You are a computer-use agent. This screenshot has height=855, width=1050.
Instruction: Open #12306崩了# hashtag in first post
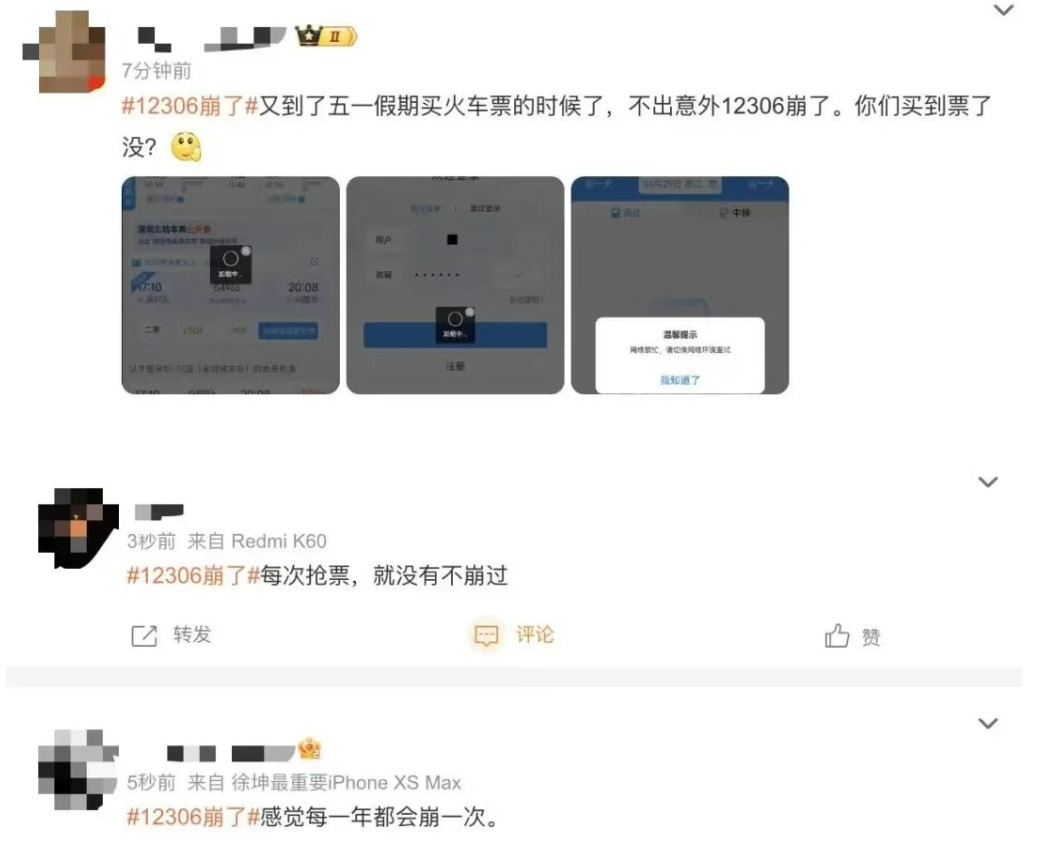tap(190, 106)
